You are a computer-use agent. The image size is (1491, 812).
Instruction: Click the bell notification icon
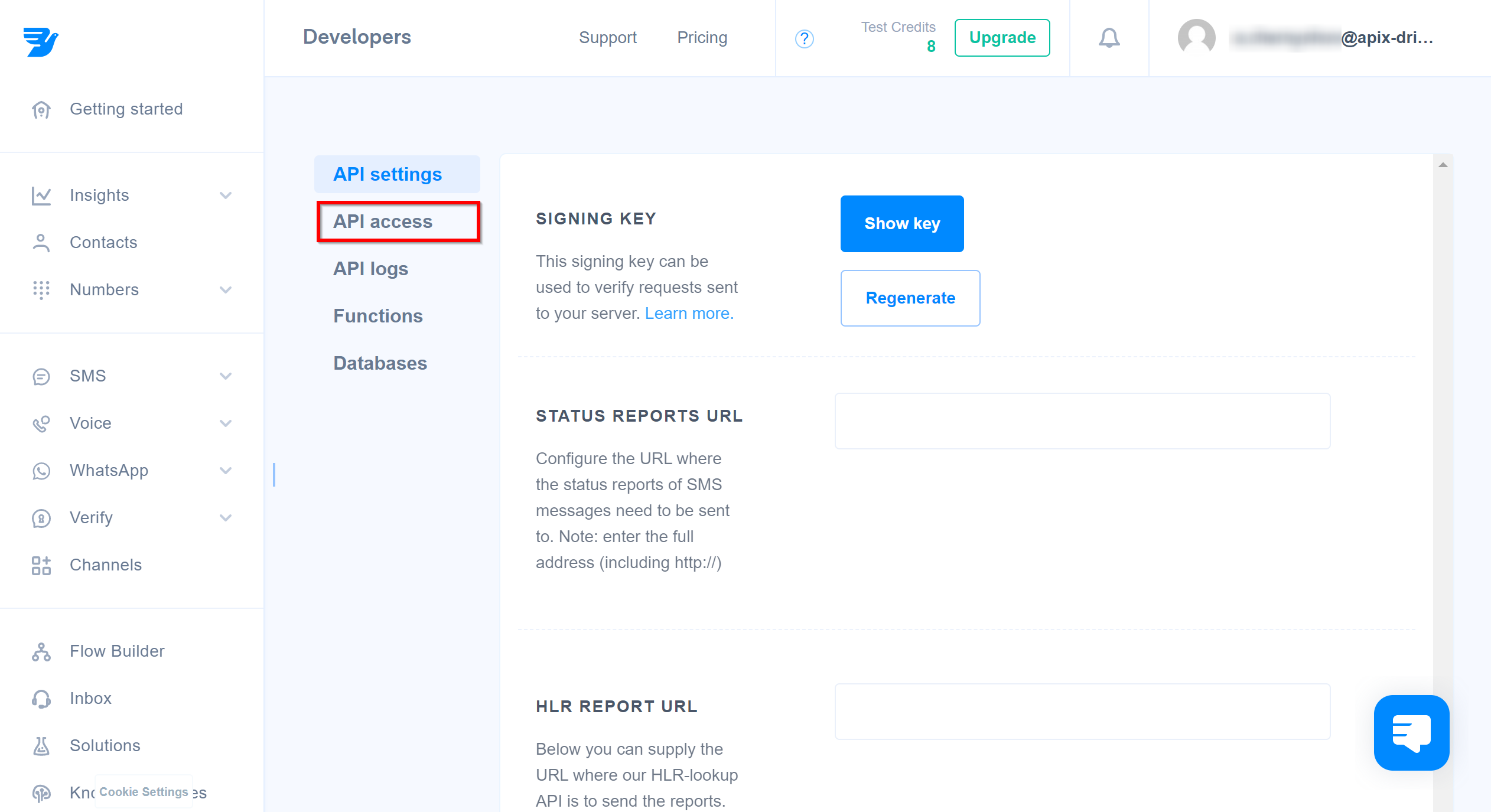tap(1110, 38)
